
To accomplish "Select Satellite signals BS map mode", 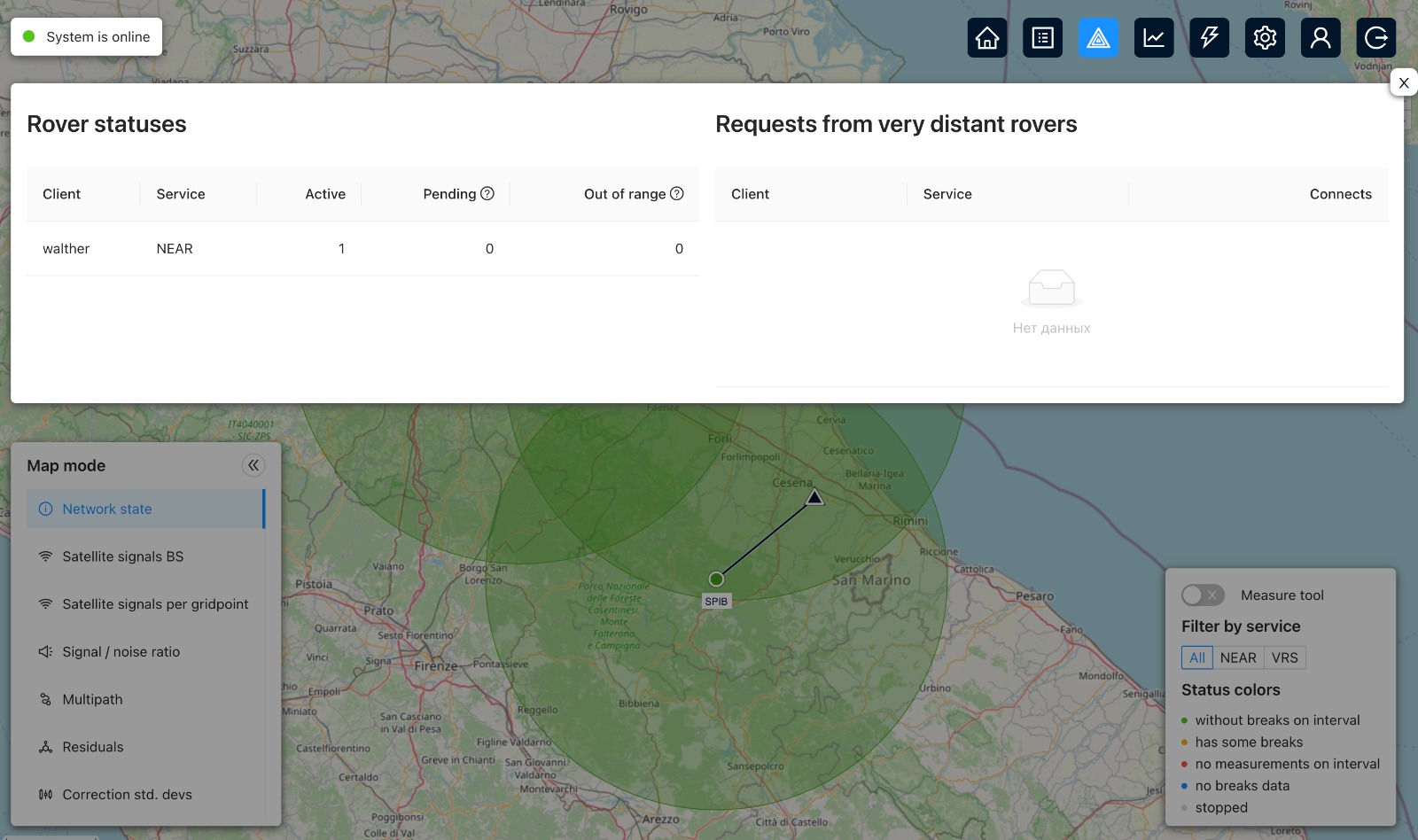I will tap(122, 556).
